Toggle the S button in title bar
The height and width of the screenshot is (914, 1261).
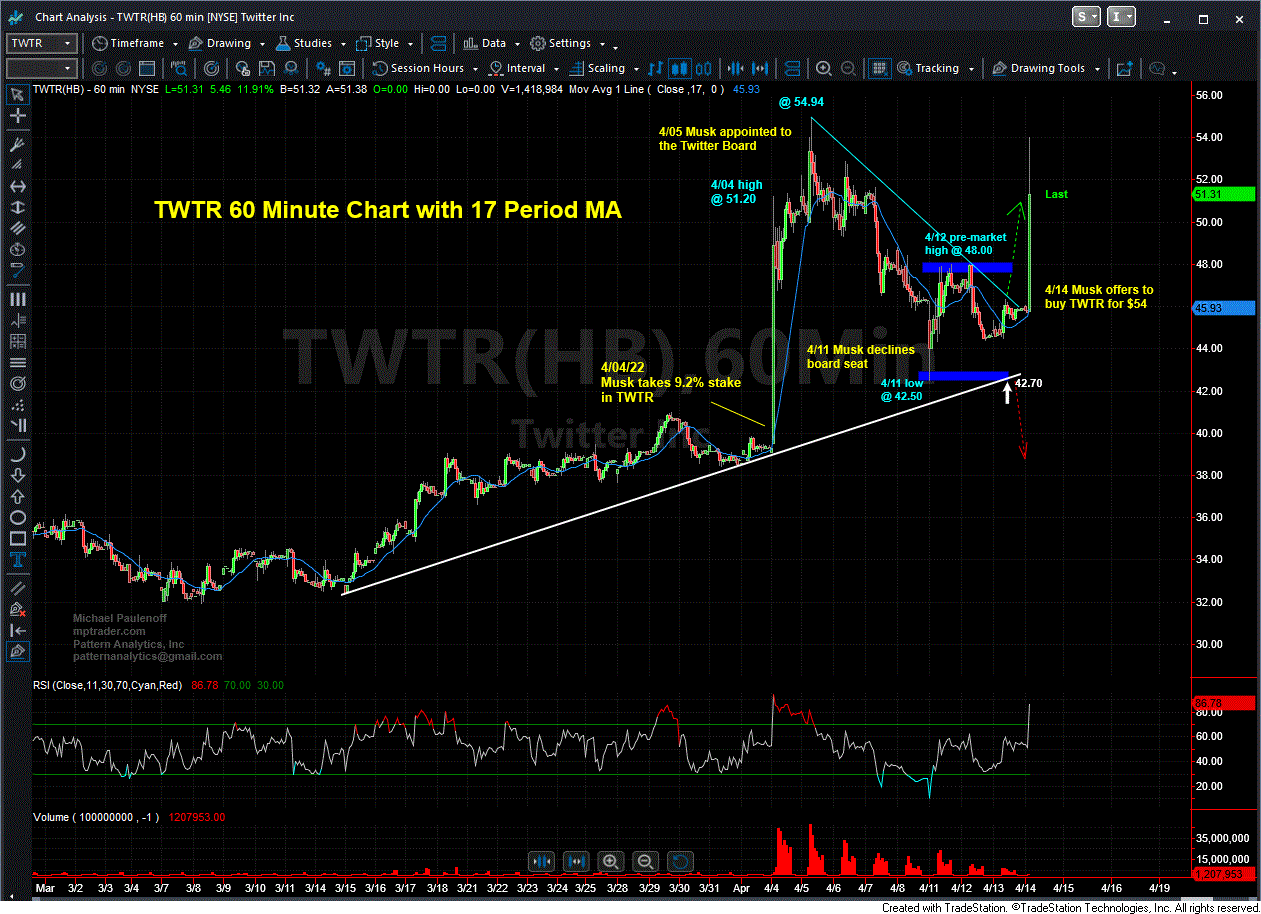(1088, 16)
